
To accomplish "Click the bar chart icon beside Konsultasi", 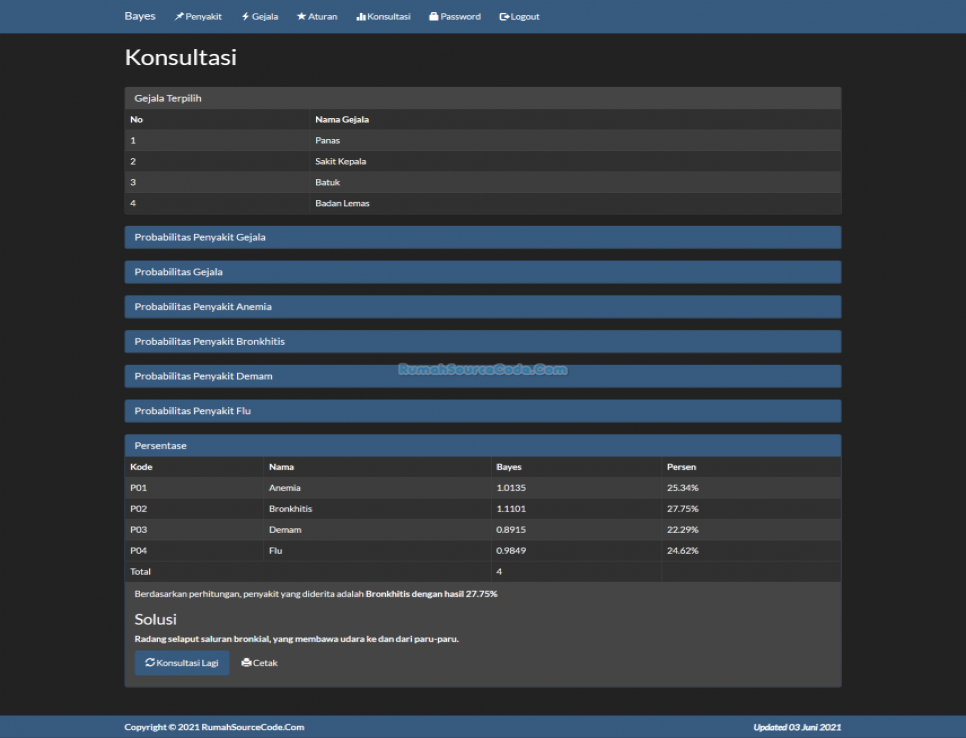I will pos(361,17).
